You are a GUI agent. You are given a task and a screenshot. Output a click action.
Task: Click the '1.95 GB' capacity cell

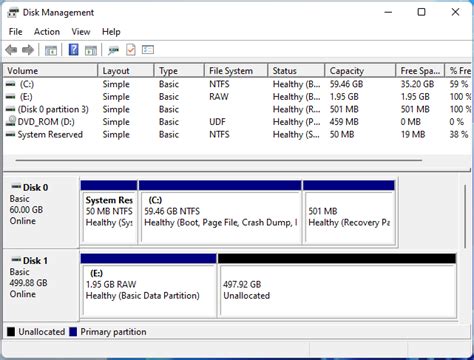click(344, 97)
